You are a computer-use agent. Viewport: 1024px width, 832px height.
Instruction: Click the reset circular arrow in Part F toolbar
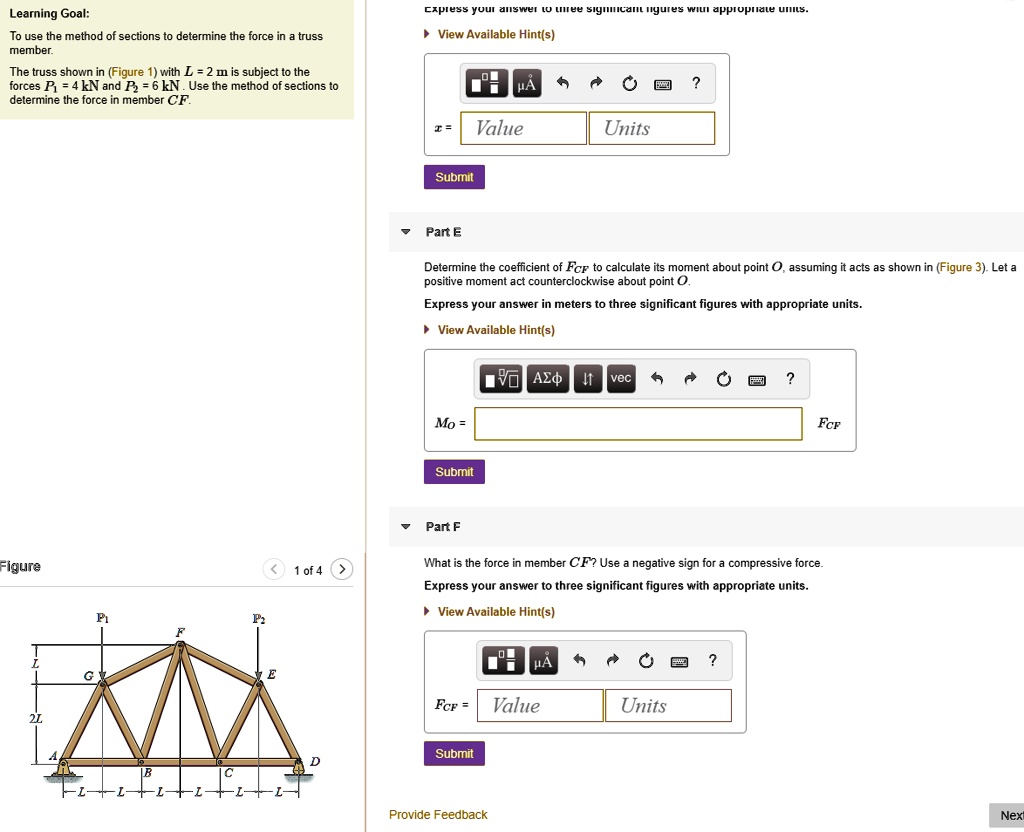[646, 660]
